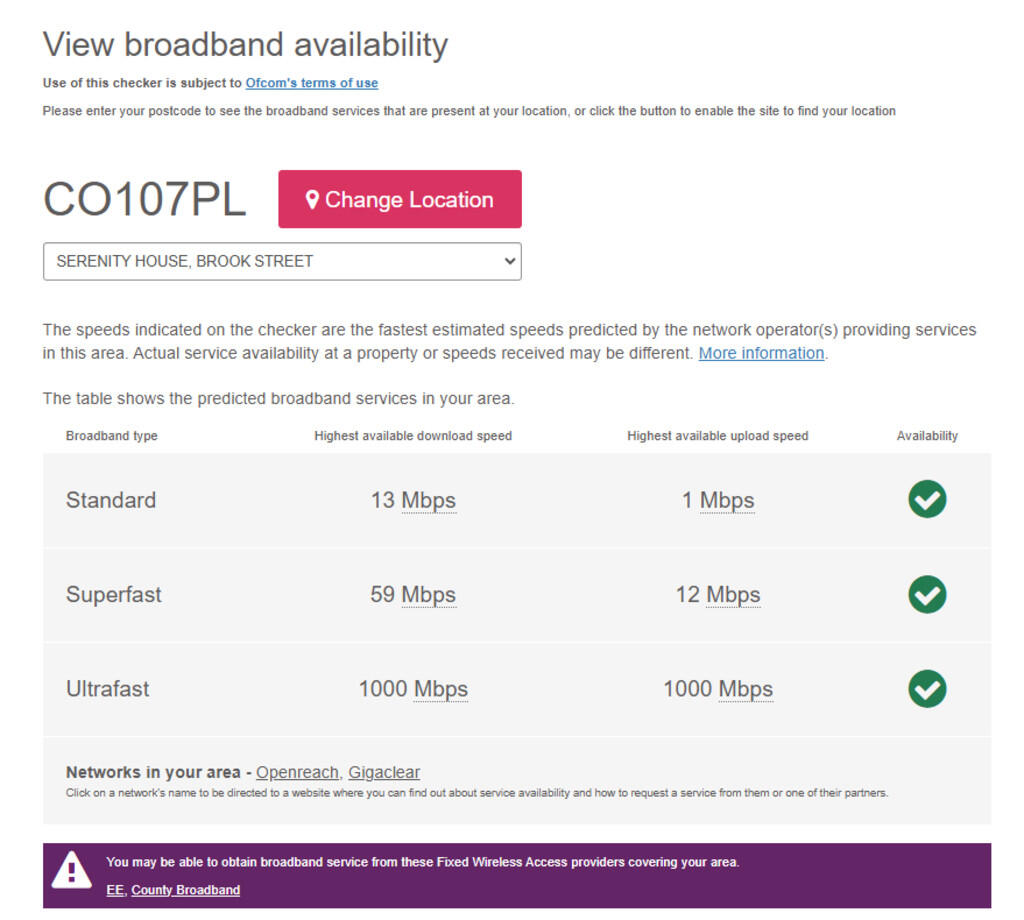Open the EE fixed wireless provider link

pyautogui.click(x=115, y=890)
